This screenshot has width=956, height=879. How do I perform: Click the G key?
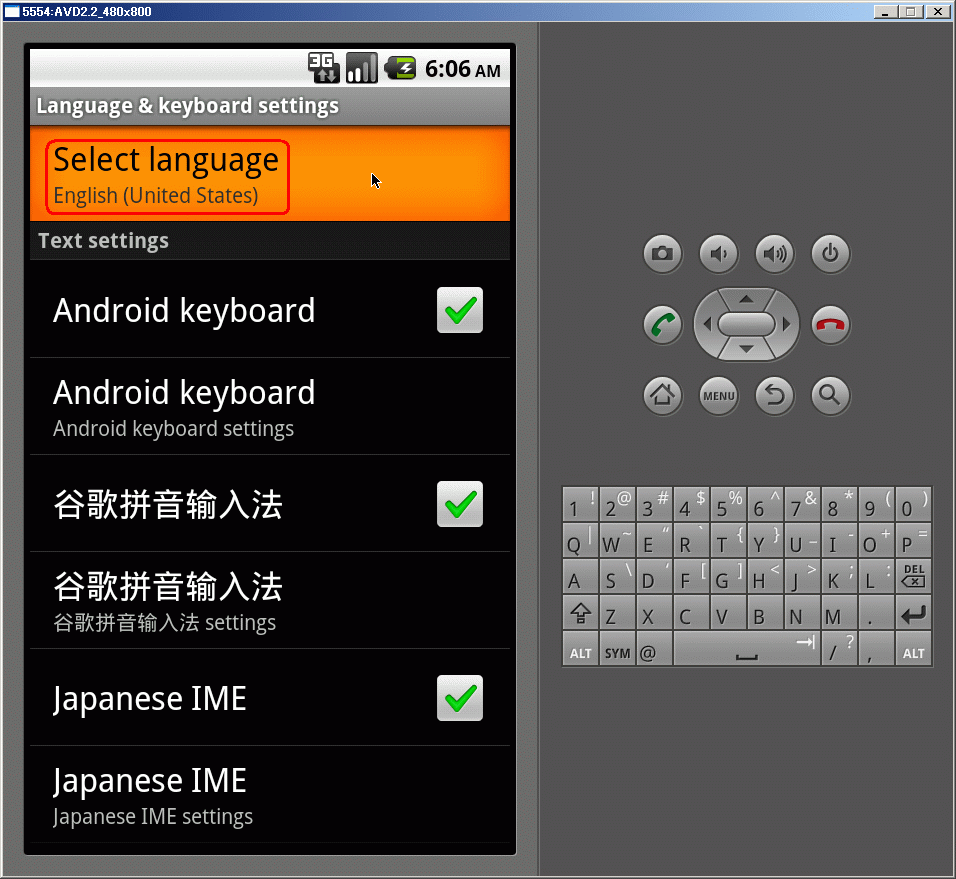pyautogui.click(x=728, y=576)
